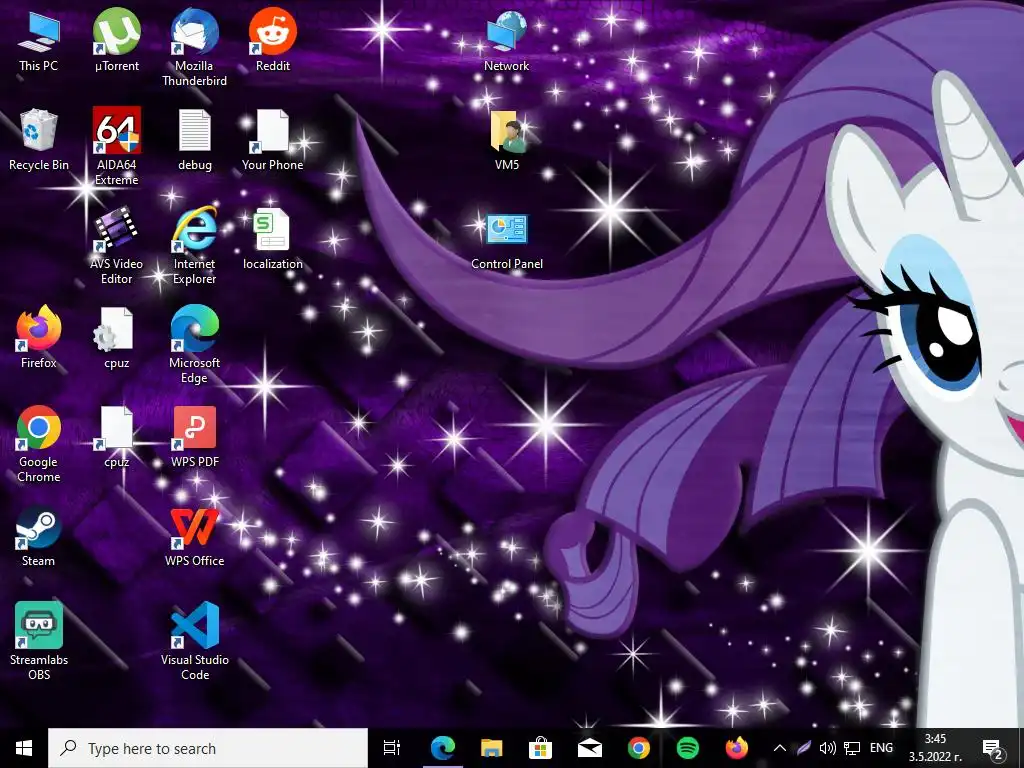
Task: Select the Streamlabs OBS shortcut
Action: click(x=39, y=641)
